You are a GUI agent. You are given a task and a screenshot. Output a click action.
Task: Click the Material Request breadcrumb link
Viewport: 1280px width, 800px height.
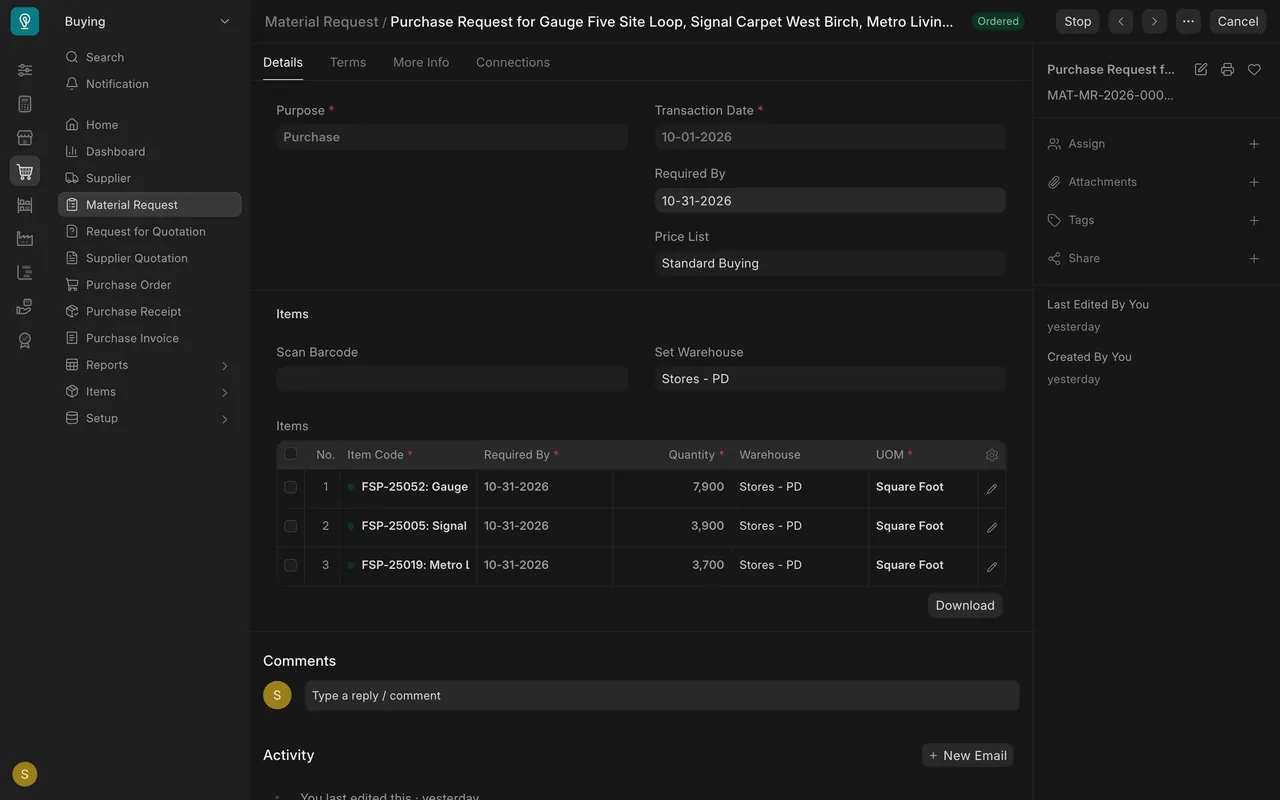coord(322,21)
